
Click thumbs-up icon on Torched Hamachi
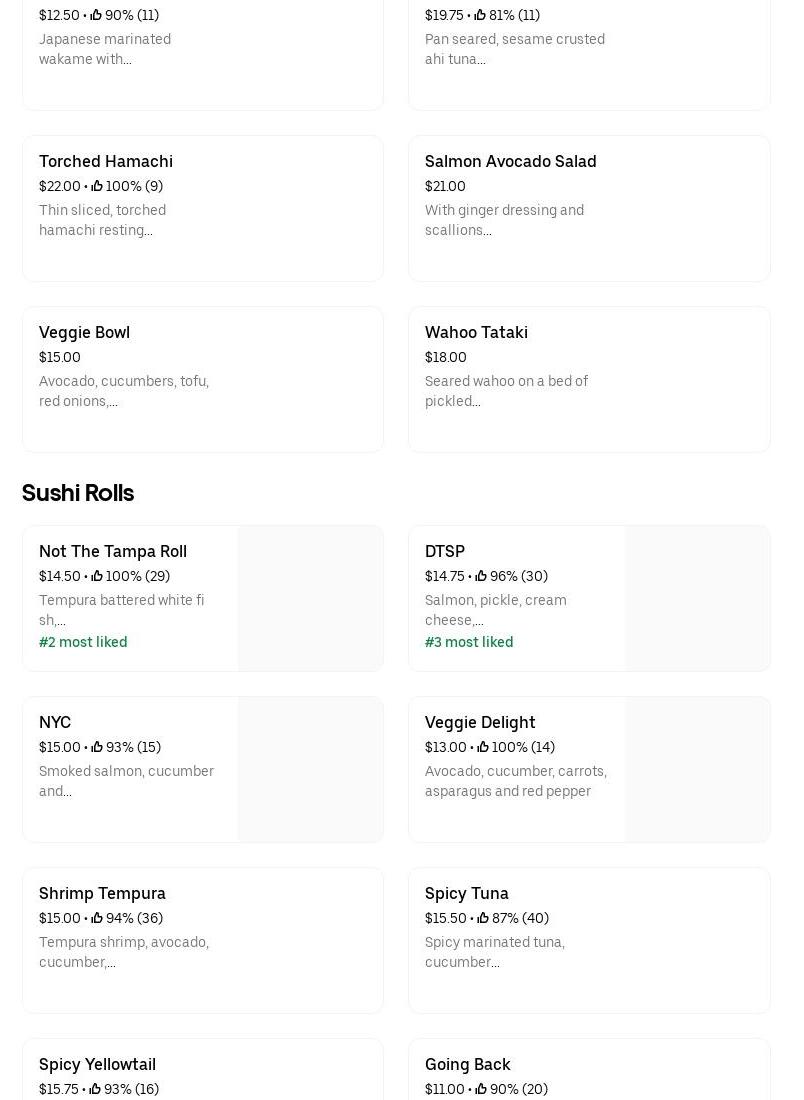coord(97,186)
